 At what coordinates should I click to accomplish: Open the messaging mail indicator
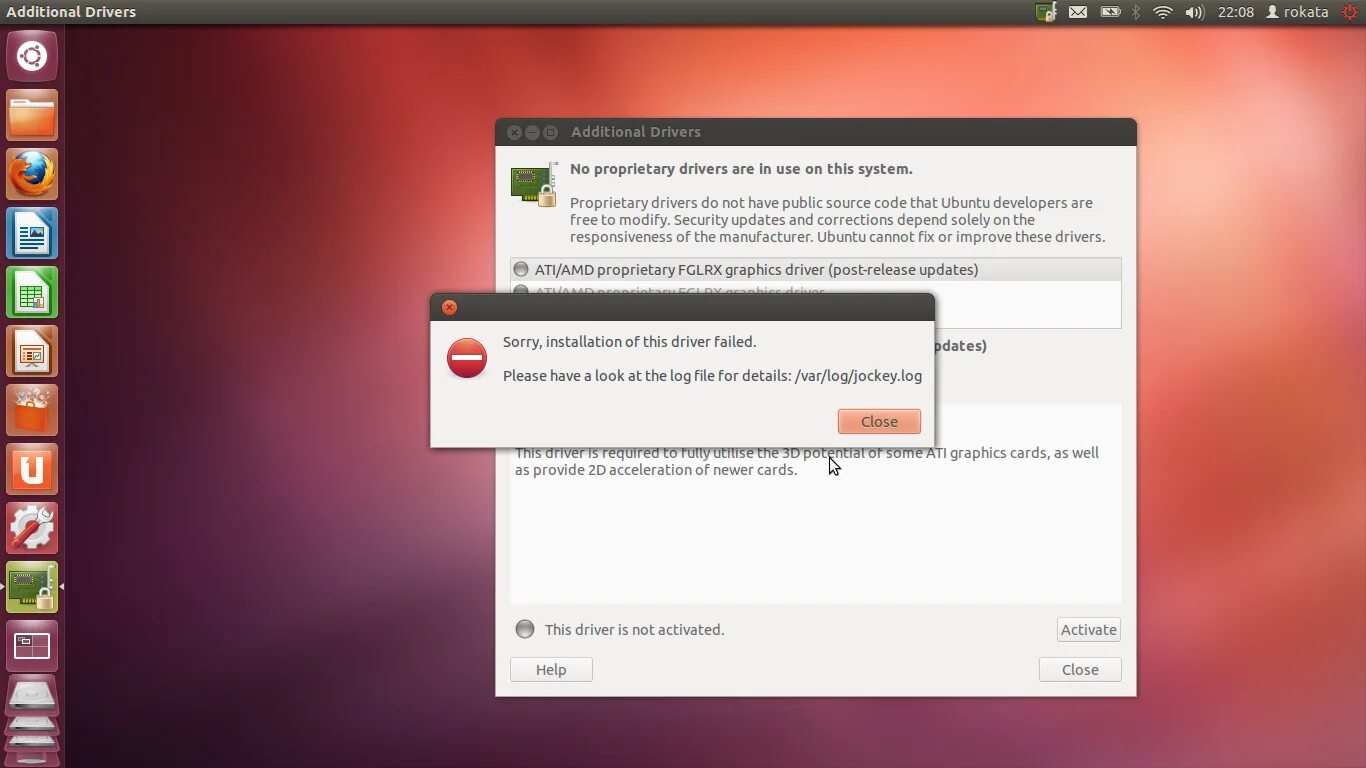pyautogui.click(x=1078, y=12)
